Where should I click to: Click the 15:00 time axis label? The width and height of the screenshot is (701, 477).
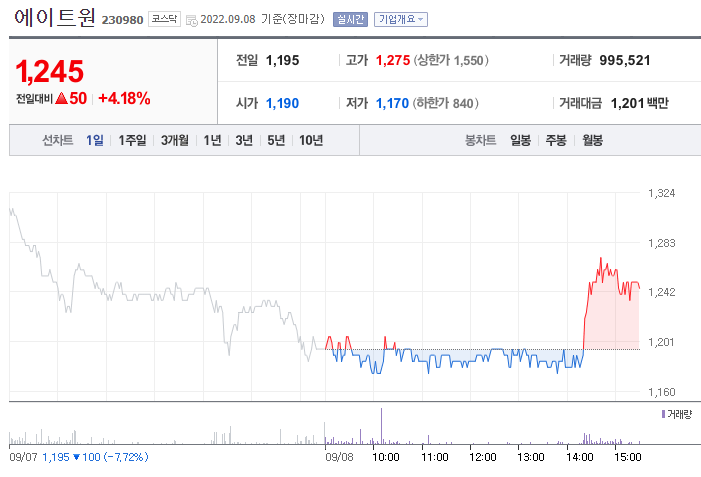pos(628,457)
